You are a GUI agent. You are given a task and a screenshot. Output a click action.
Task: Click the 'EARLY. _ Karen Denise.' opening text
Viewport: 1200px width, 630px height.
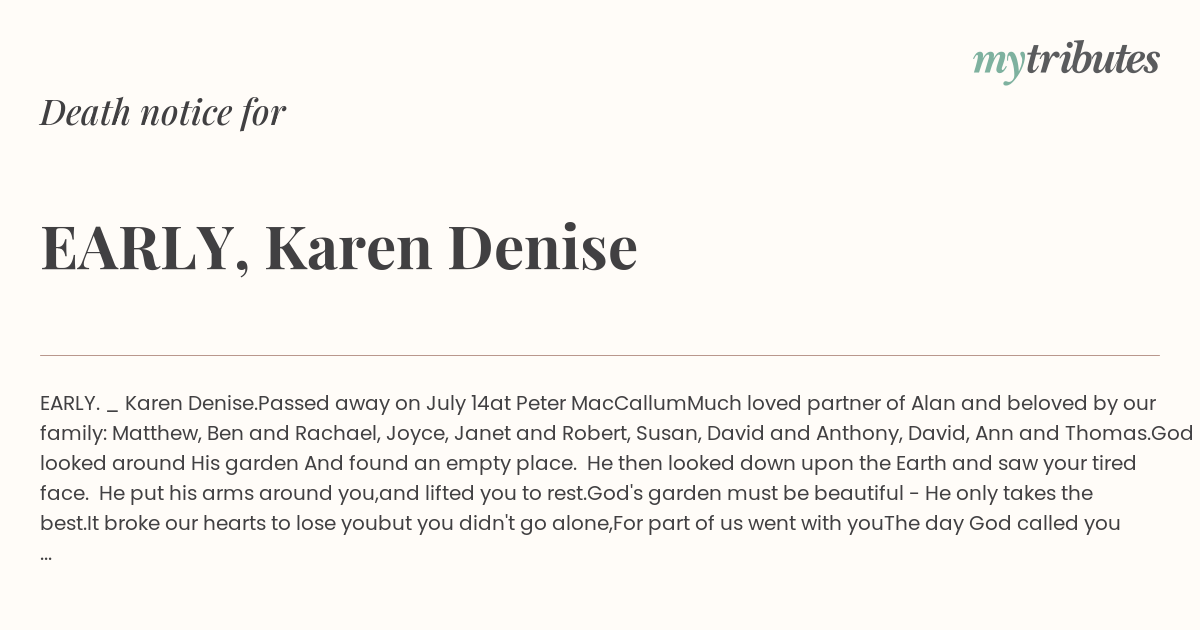coord(149,404)
